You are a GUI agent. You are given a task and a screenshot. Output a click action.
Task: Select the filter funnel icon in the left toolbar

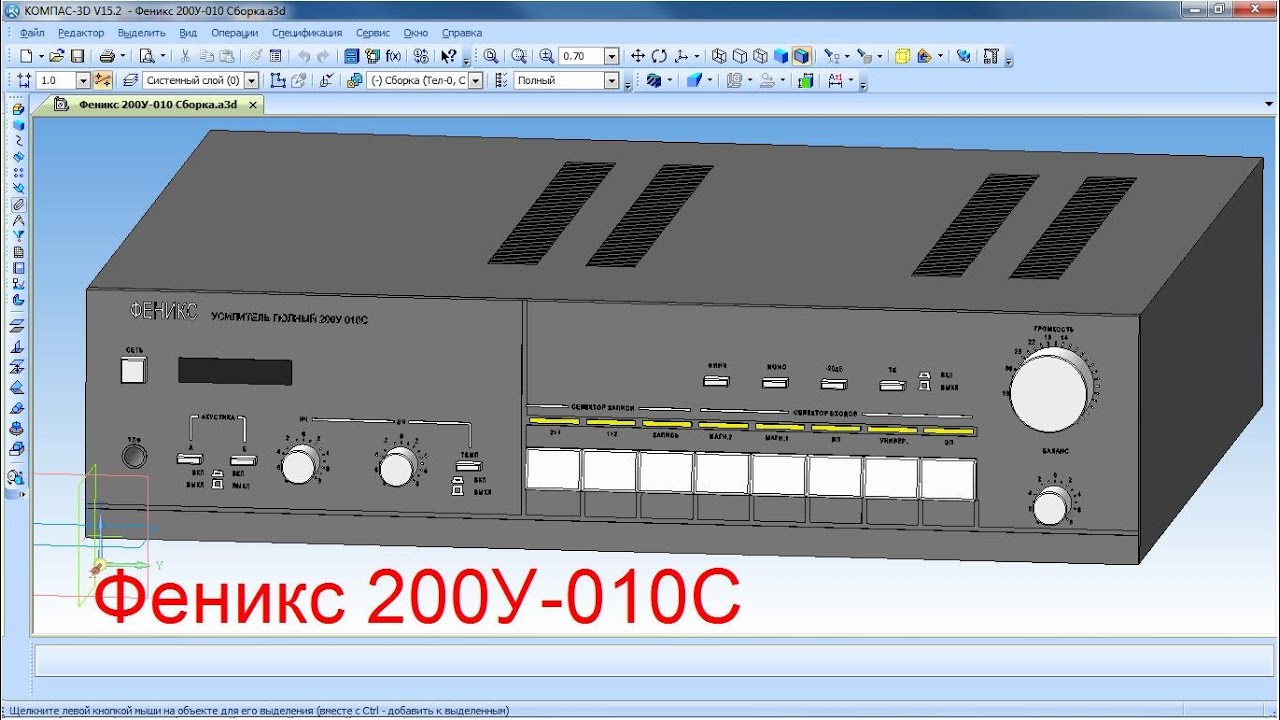(x=18, y=237)
